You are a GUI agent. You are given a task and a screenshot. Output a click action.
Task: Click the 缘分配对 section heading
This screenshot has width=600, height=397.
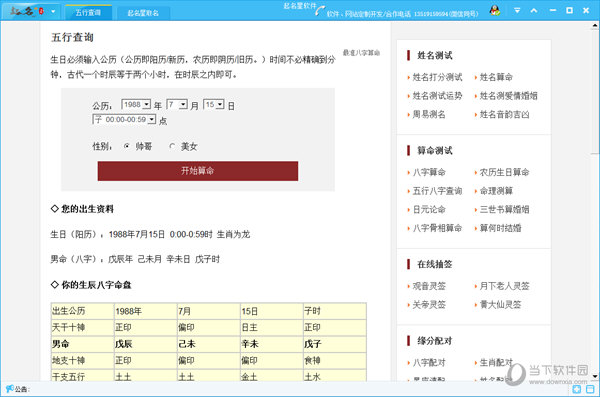435,341
